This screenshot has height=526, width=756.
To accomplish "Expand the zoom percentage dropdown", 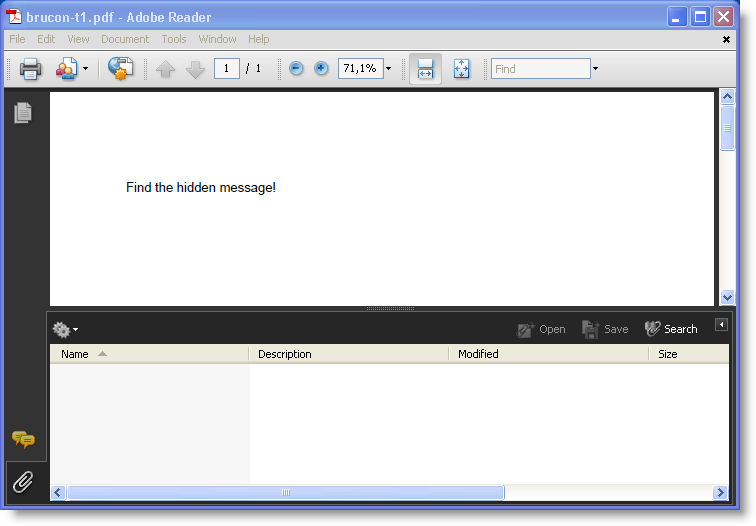I will tap(388, 69).
